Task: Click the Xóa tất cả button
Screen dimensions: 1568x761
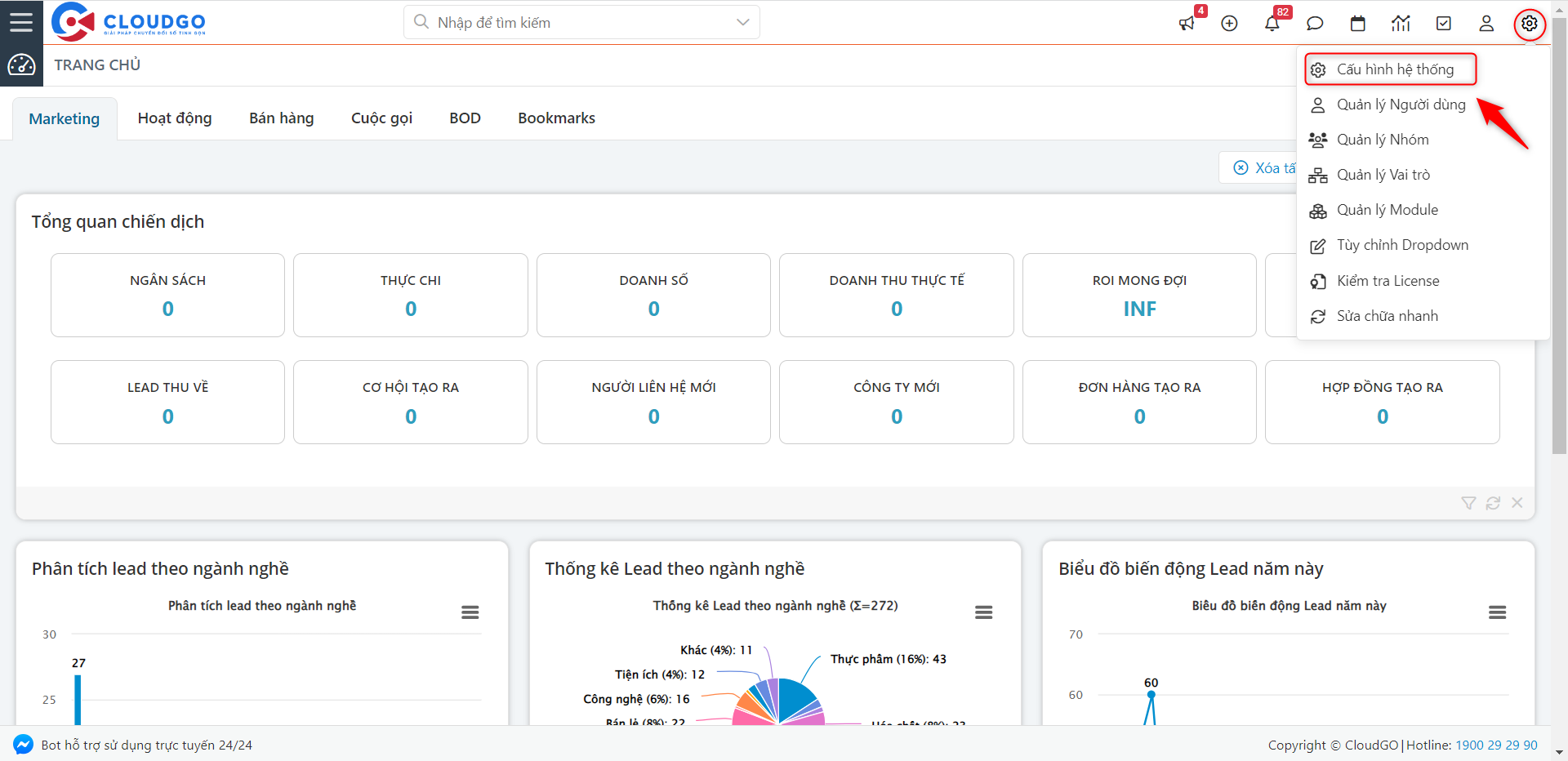Action: (1262, 167)
